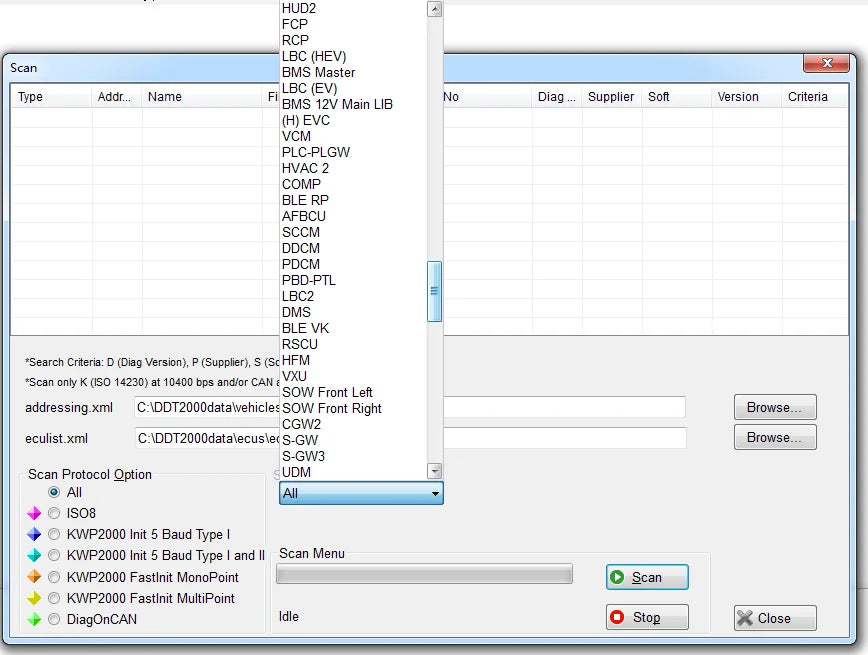The height and width of the screenshot is (655, 868).
Task: Select LBC (EV) from the list
Action: [353, 89]
